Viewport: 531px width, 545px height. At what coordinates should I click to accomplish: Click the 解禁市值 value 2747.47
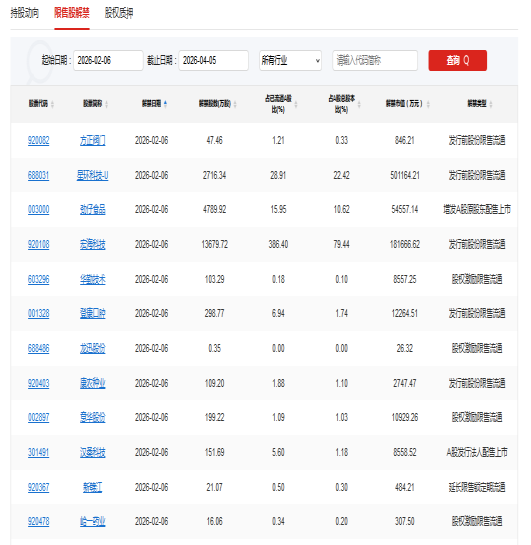(x=405, y=383)
